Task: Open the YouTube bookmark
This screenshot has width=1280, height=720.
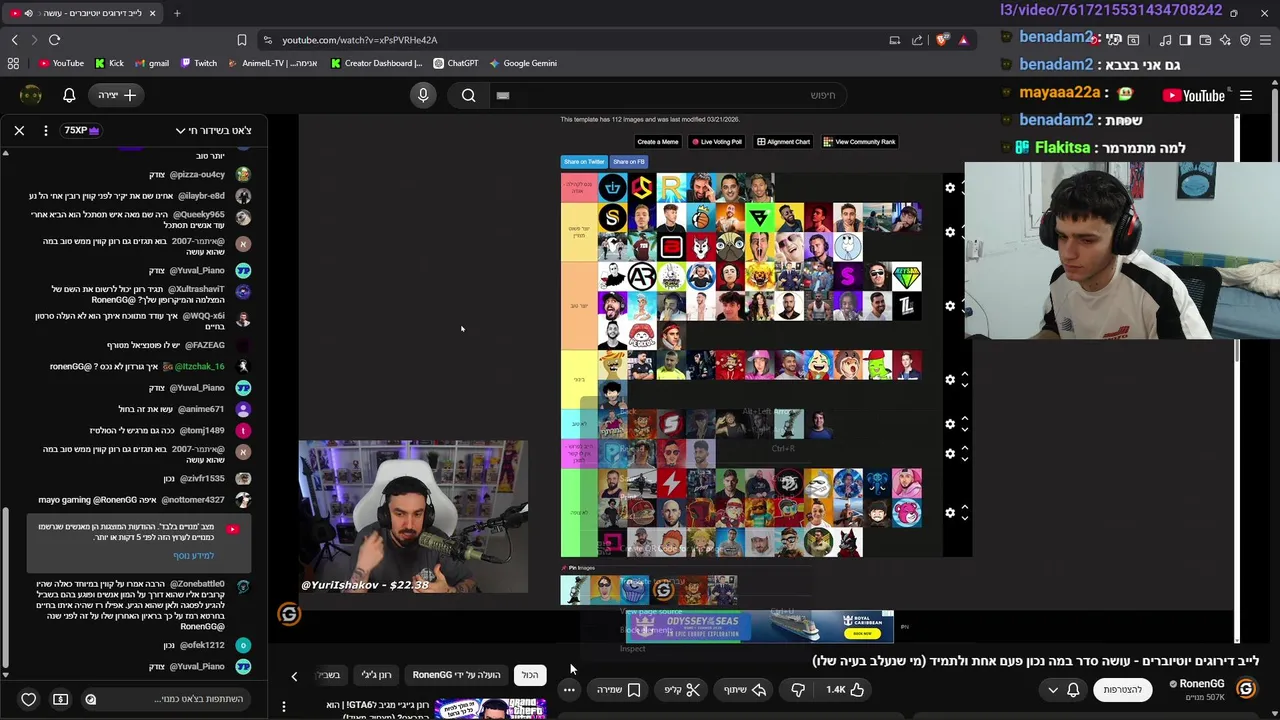Action: pos(61,63)
